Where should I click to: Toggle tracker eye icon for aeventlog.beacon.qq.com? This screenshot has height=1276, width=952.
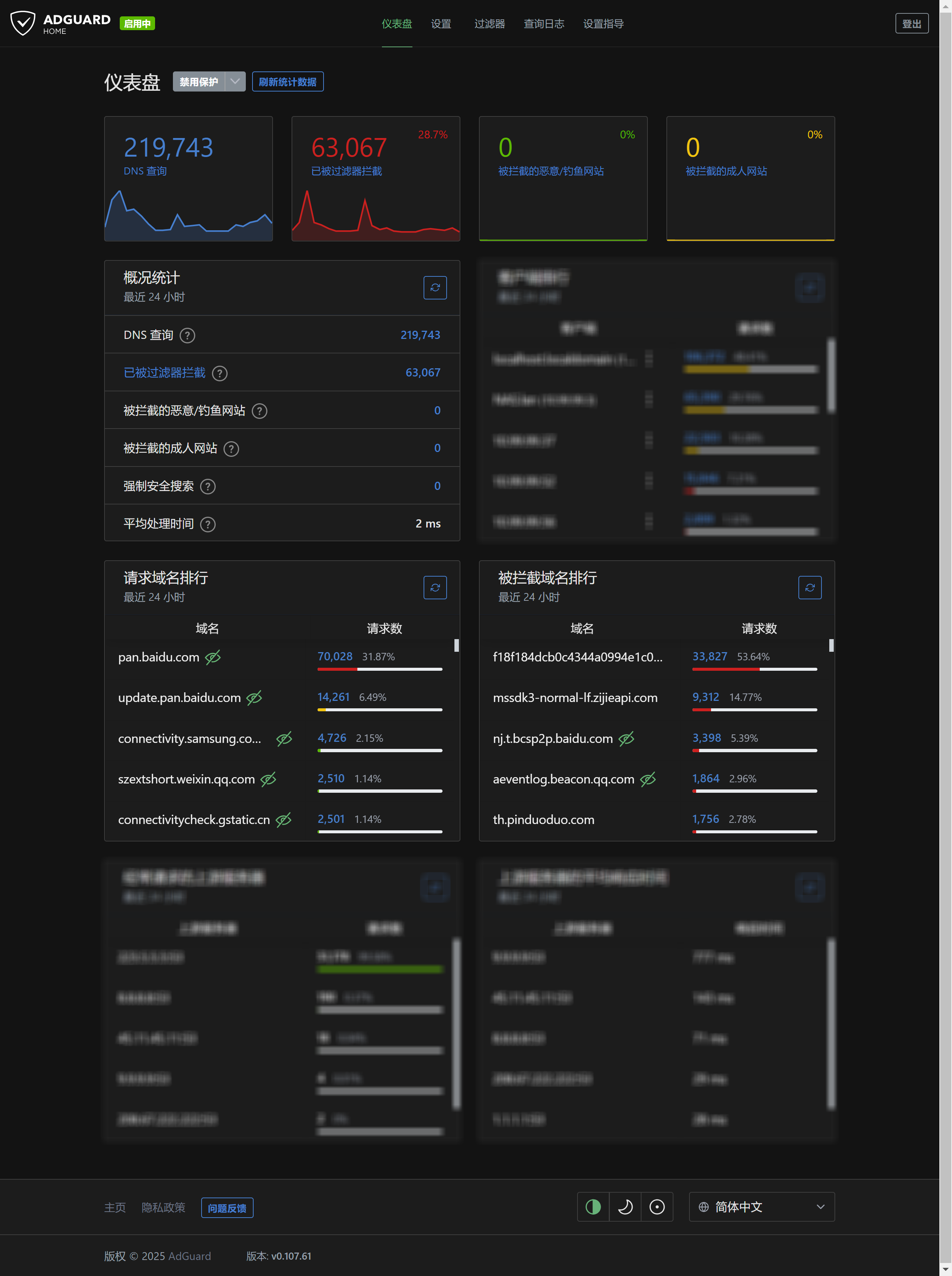(648, 779)
